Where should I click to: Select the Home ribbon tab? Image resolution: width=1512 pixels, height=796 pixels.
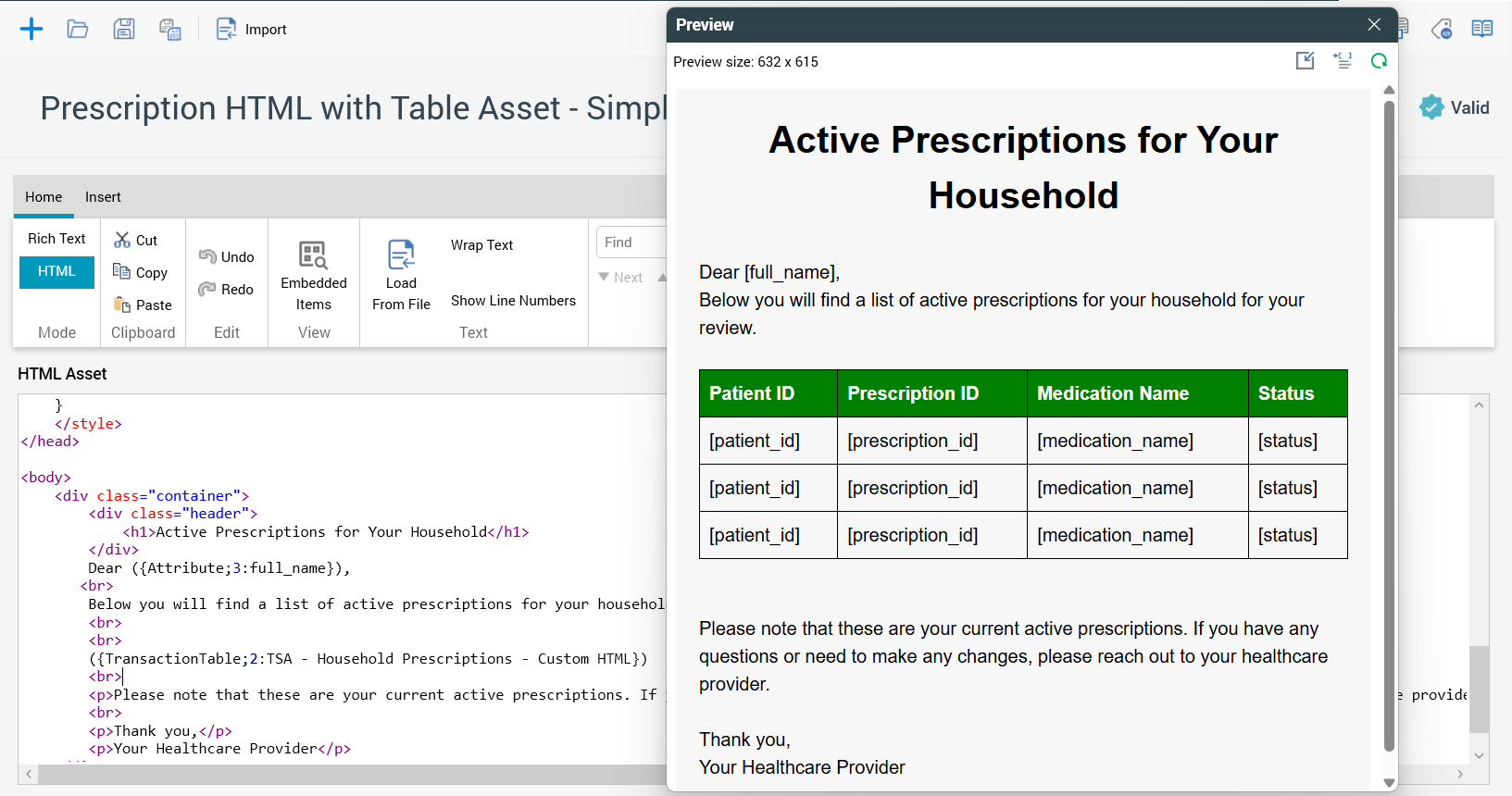click(44, 197)
